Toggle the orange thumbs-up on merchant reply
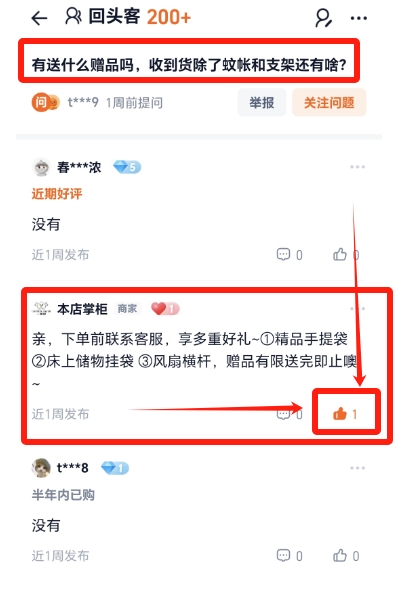 (x=345, y=414)
